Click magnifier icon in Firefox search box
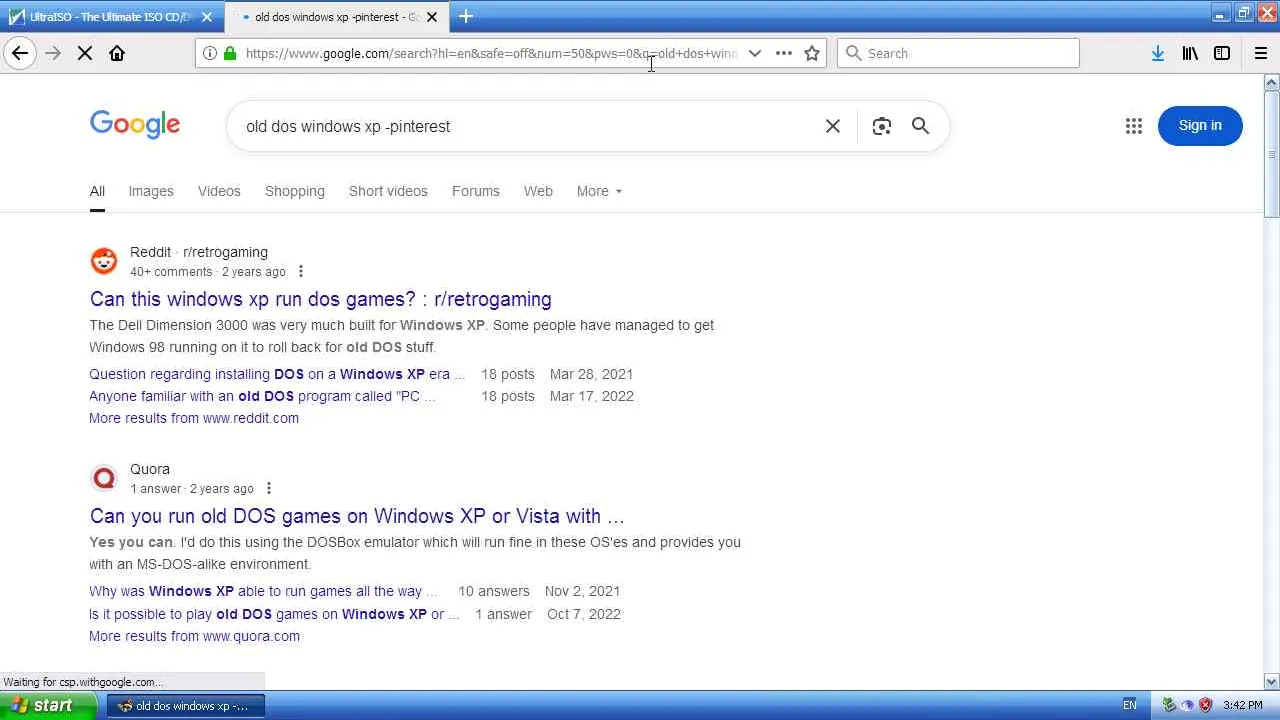 pyautogui.click(x=853, y=53)
